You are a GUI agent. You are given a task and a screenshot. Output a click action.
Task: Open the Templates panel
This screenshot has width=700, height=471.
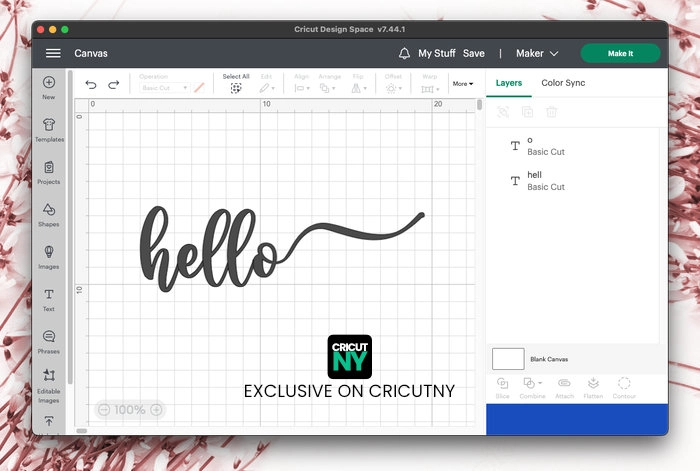tap(49, 130)
